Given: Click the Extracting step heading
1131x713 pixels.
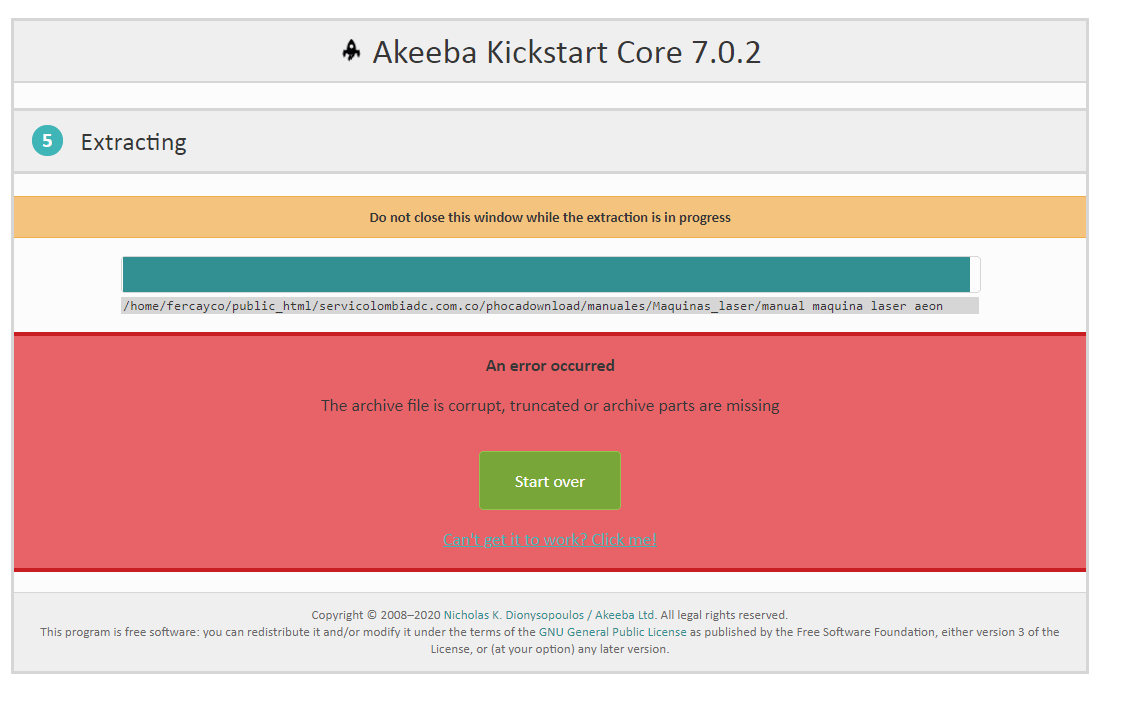Looking at the screenshot, I should click(133, 142).
